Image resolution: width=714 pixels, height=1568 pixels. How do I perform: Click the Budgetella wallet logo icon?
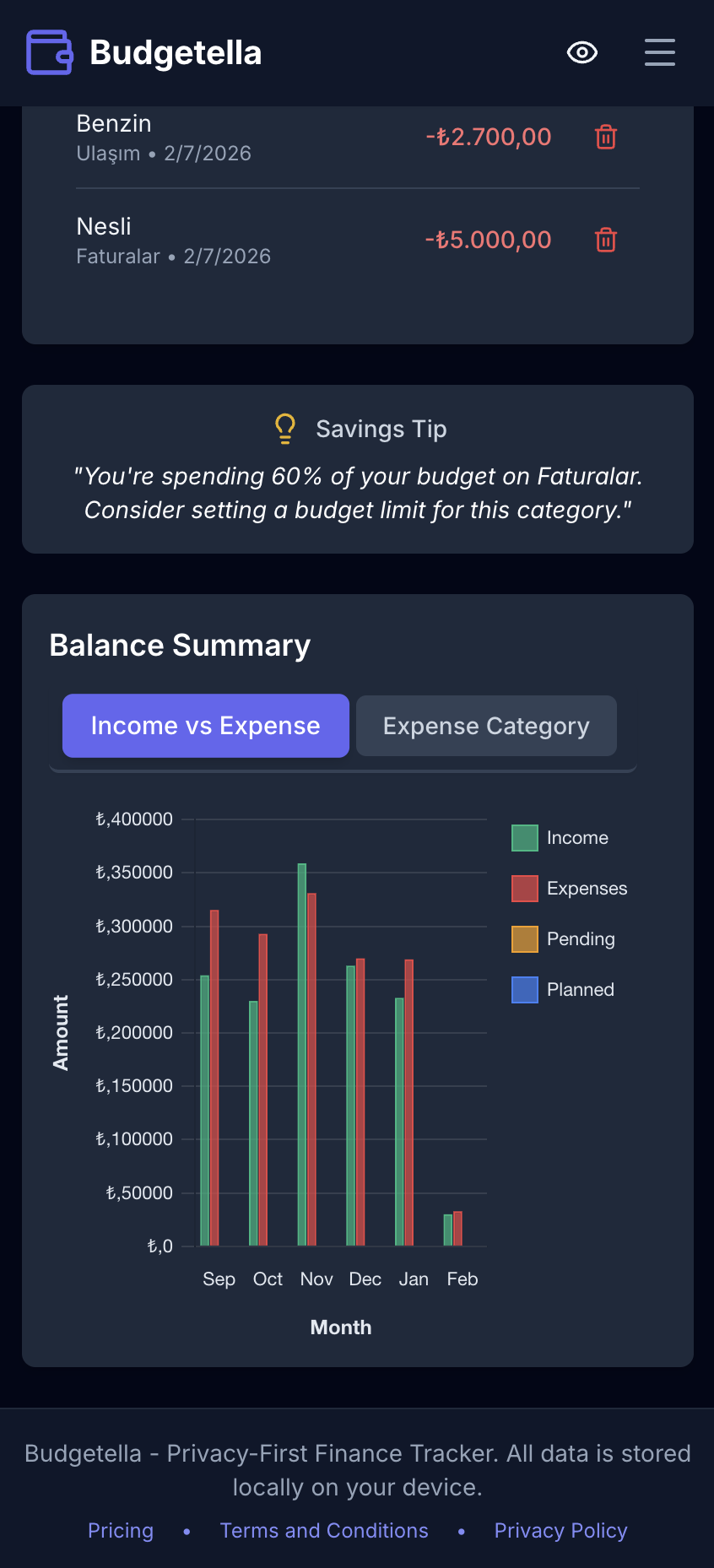49,52
